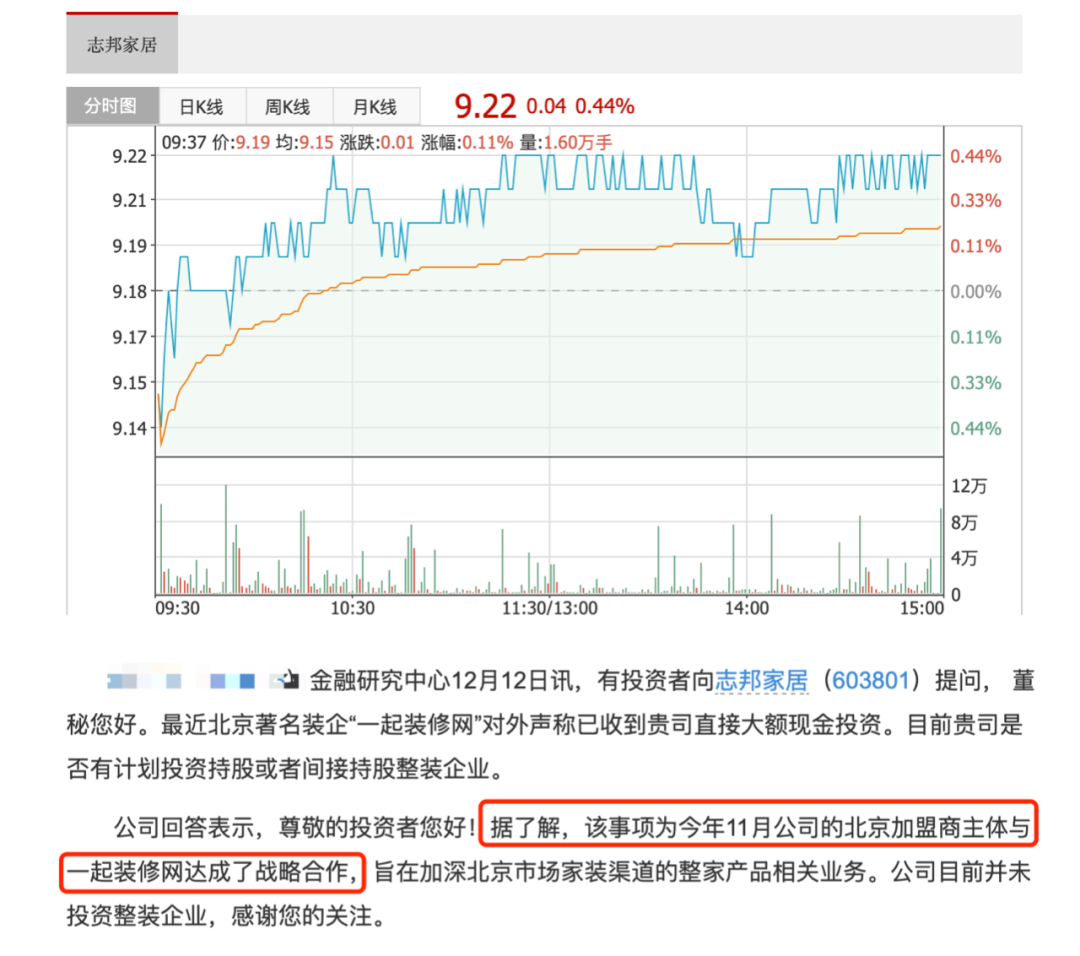
Task: Switch to the 日K线 chart tab
Action: (202, 107)
